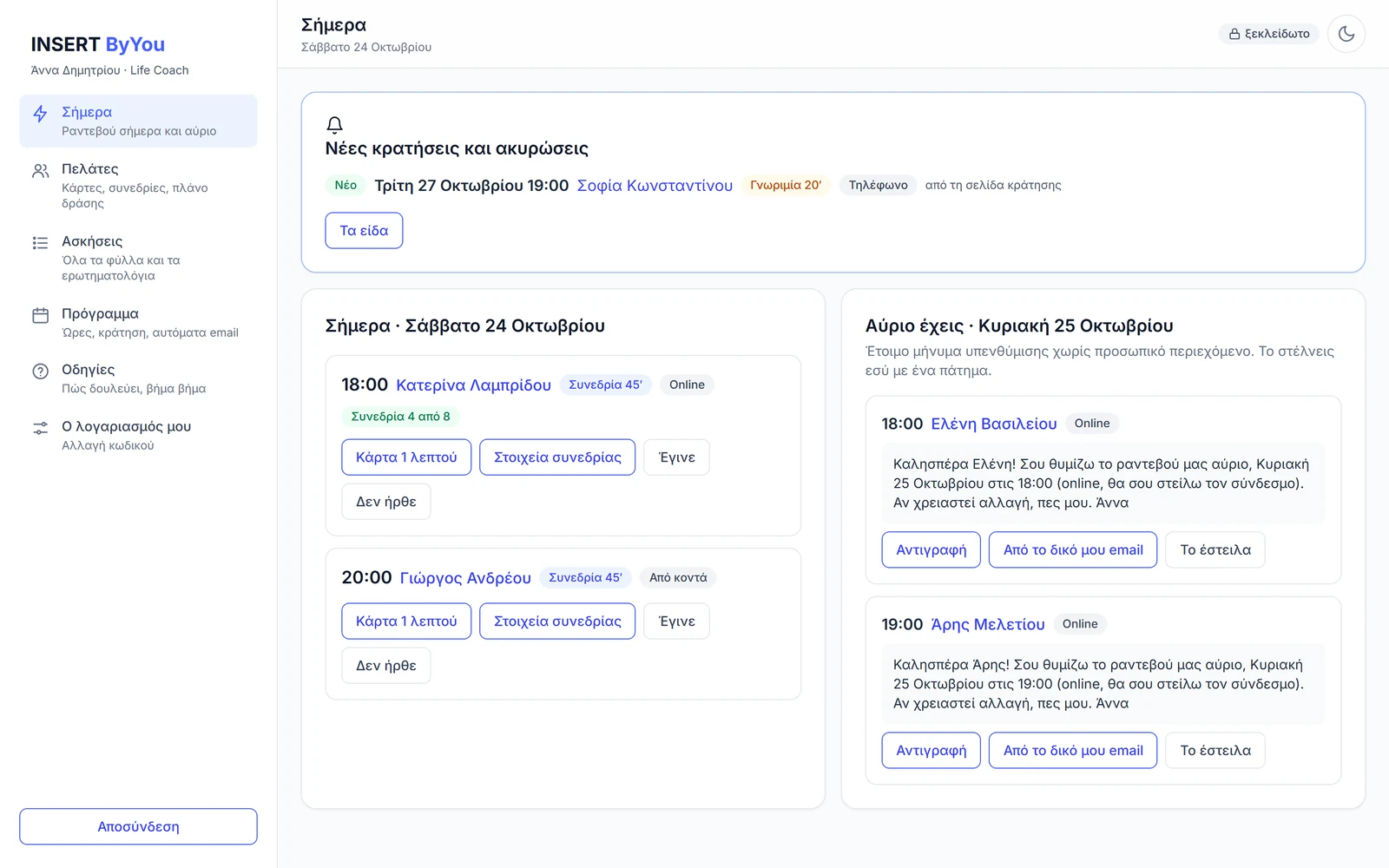The image size is (1389, 868).
Task: Send Άρης's reminder via Από το δικό μου email
Action: pos(1073,750)
